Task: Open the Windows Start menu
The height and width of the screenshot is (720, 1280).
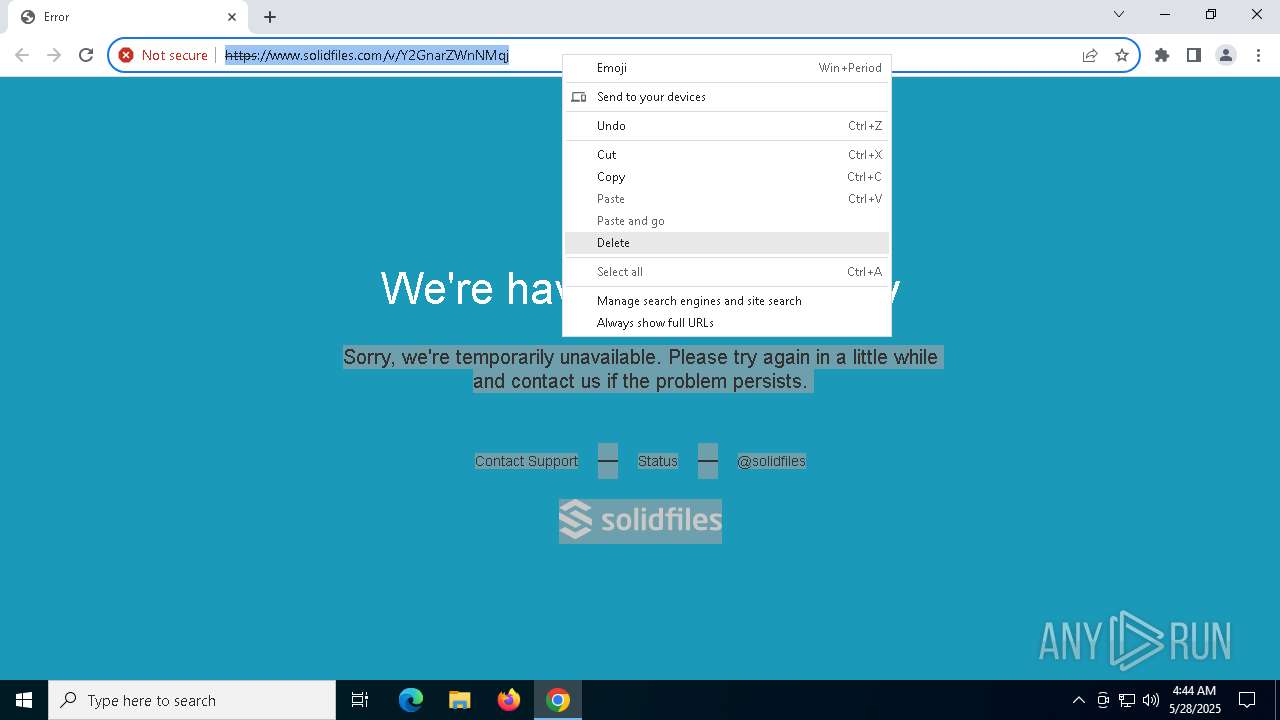Action: 24,700
